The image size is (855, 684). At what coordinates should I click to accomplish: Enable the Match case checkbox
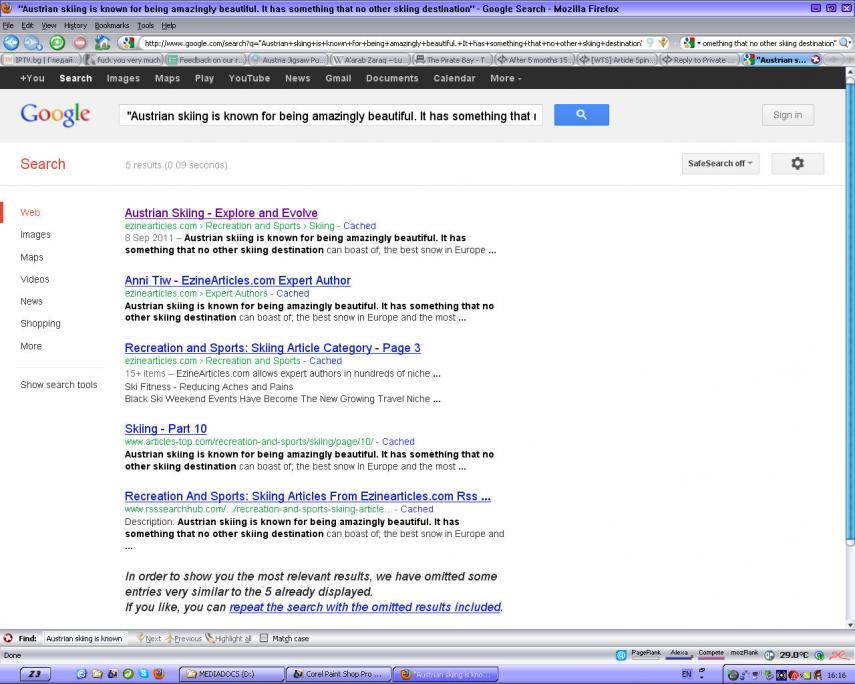click(264, 638)
